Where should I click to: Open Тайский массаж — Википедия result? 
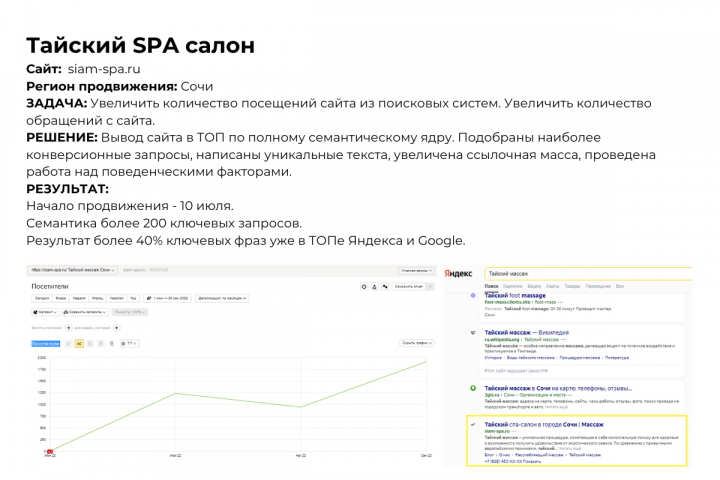tap(527, 332)
